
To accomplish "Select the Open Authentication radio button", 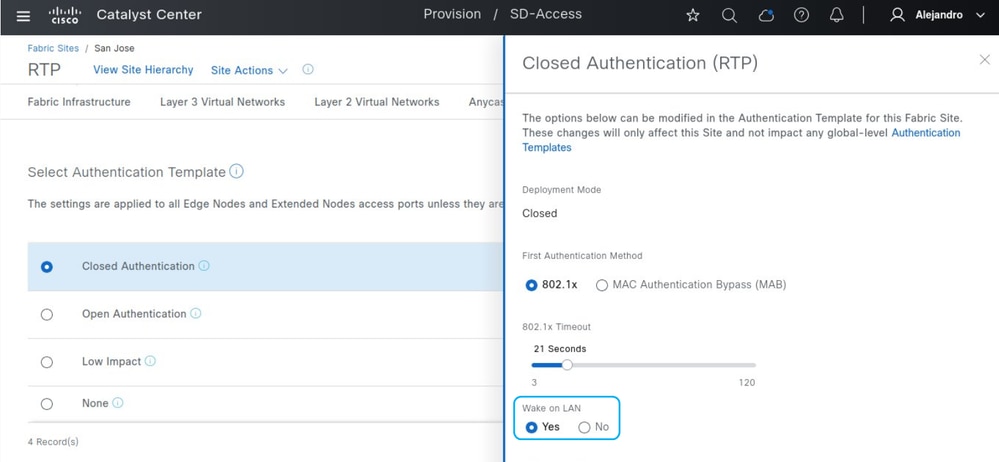I will [x=47, y=315].
